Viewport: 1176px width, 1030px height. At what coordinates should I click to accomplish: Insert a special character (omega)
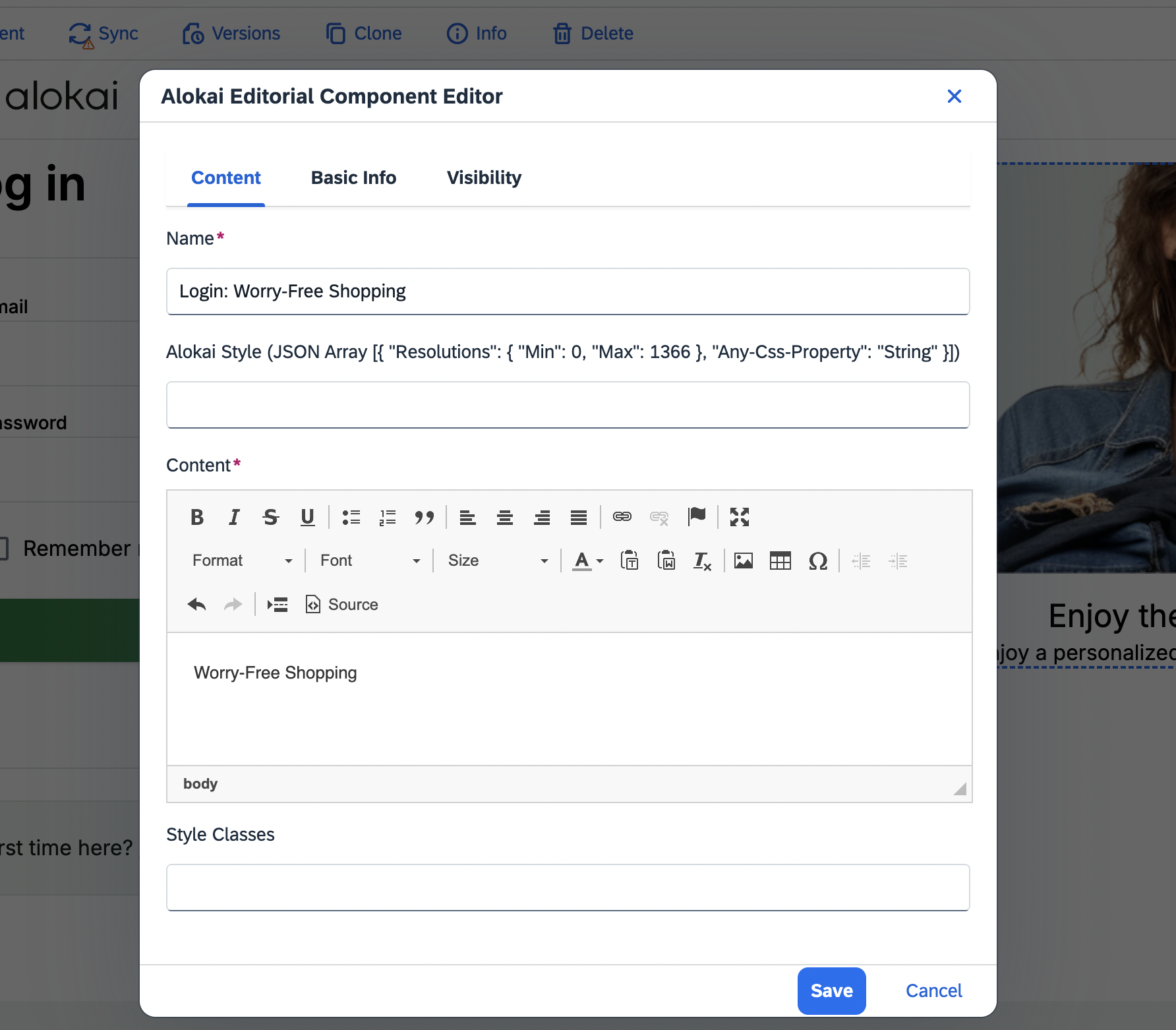pos(817,560)
